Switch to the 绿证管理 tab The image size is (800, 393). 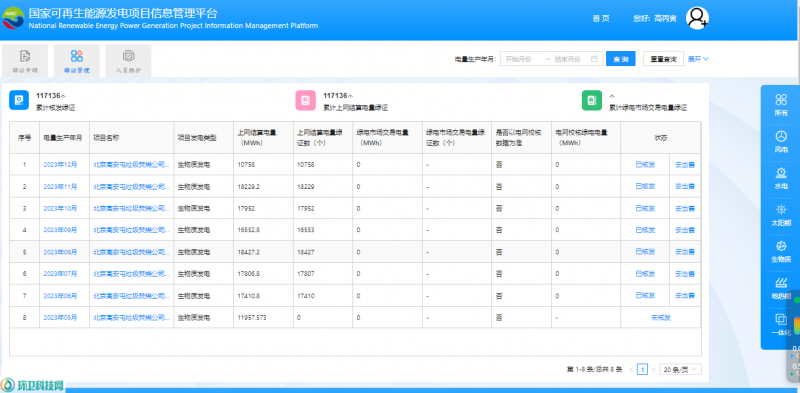[77, 61]
